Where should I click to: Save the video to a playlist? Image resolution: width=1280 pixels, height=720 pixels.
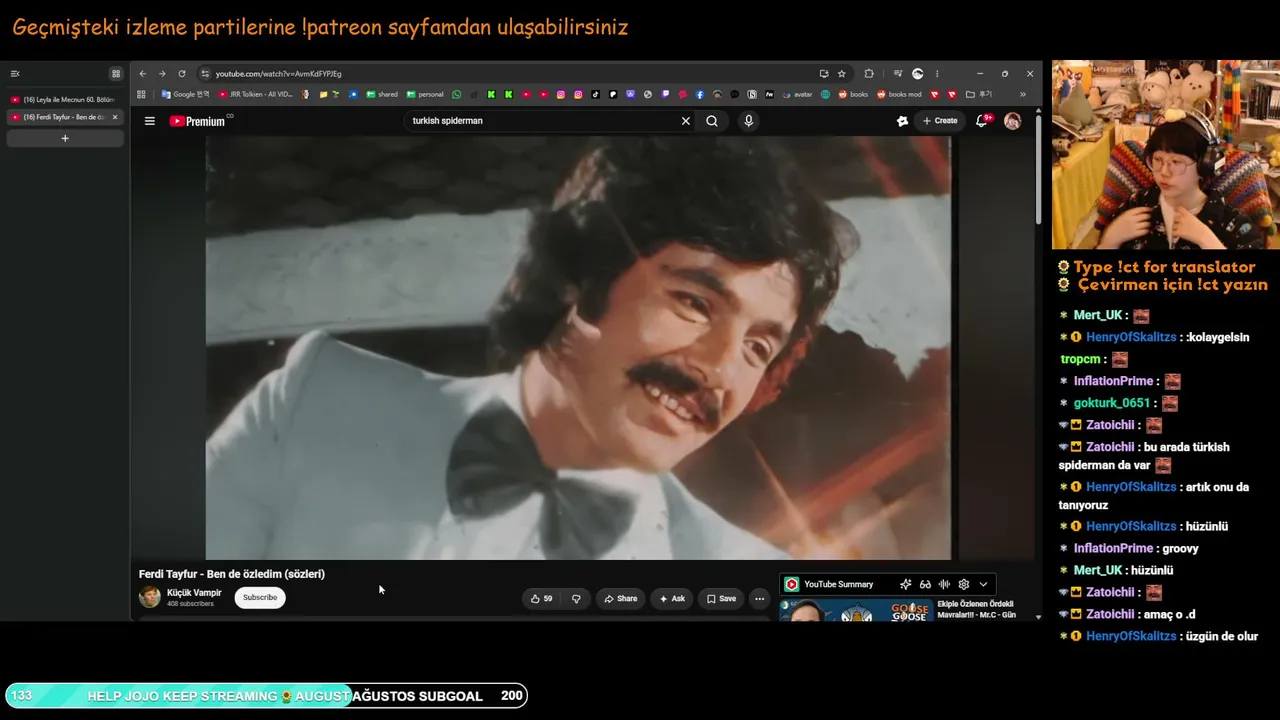721,599
